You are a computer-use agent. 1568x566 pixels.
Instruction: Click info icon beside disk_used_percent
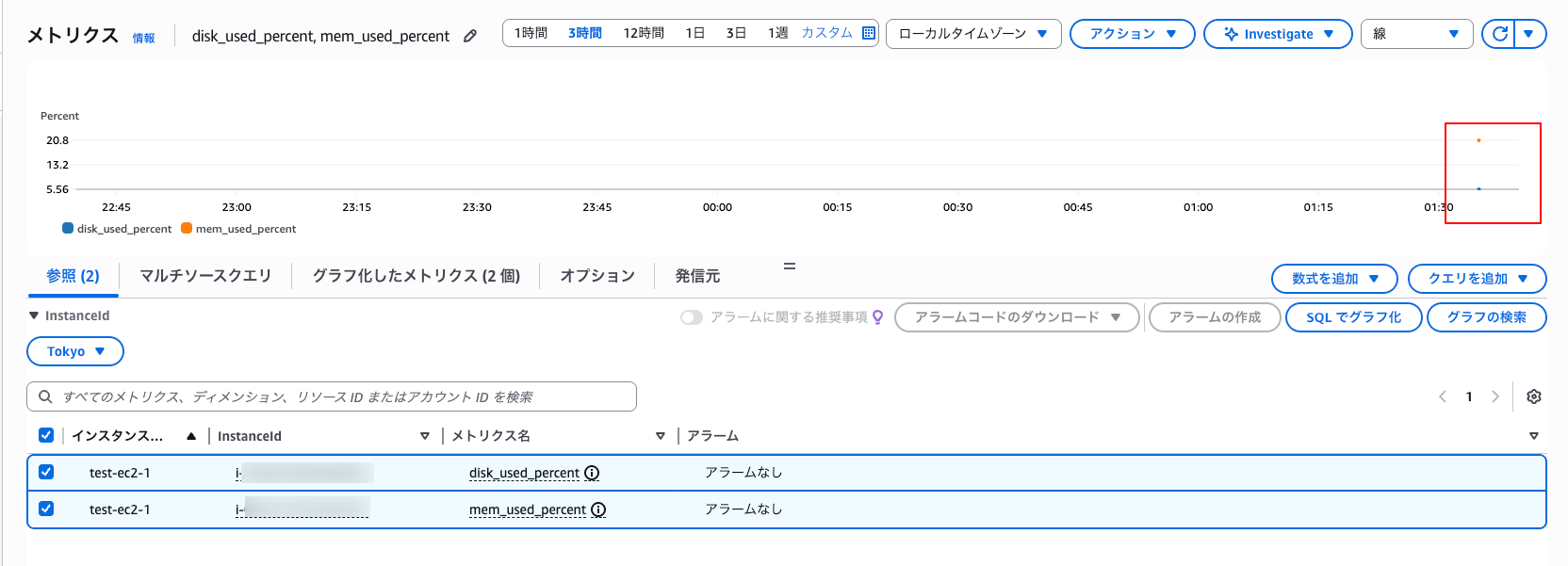[592, 473]
